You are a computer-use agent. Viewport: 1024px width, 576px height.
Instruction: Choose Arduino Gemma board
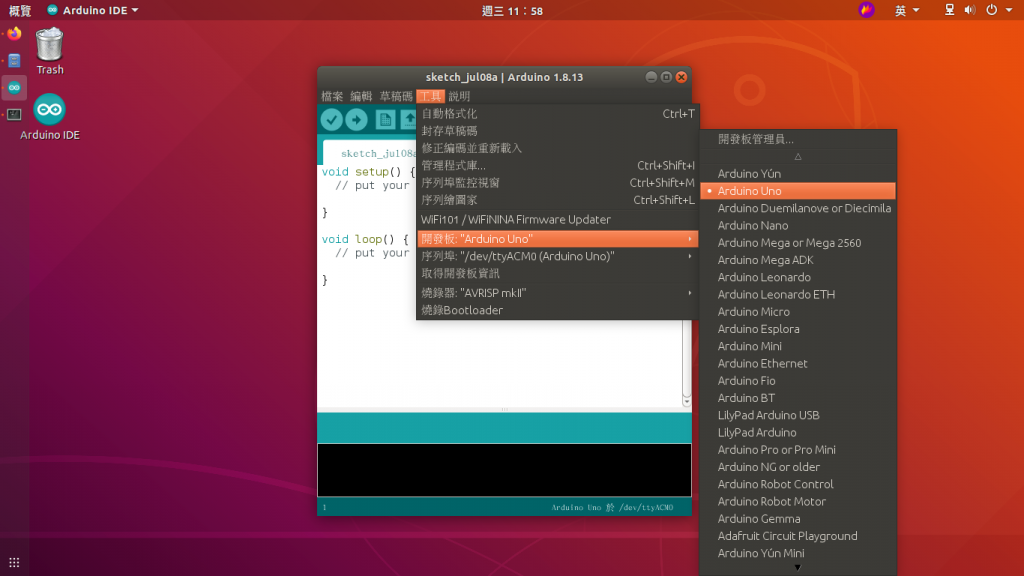click(797, 519)
